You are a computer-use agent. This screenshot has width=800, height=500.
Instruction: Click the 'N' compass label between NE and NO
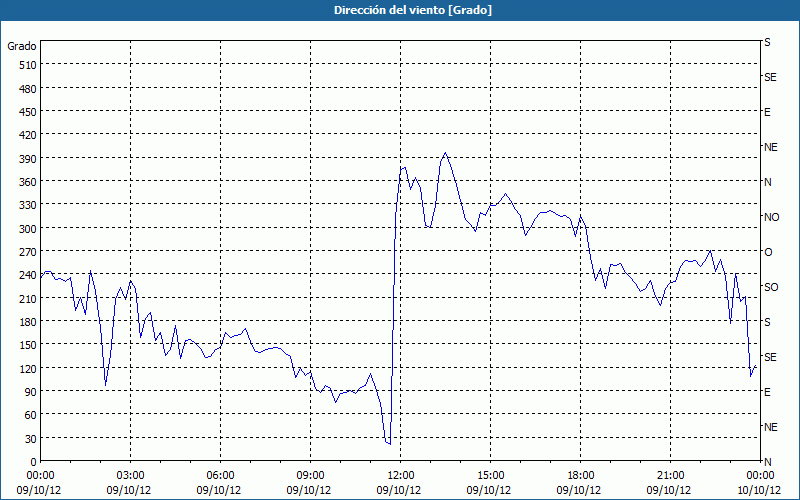tap(767, 182)
